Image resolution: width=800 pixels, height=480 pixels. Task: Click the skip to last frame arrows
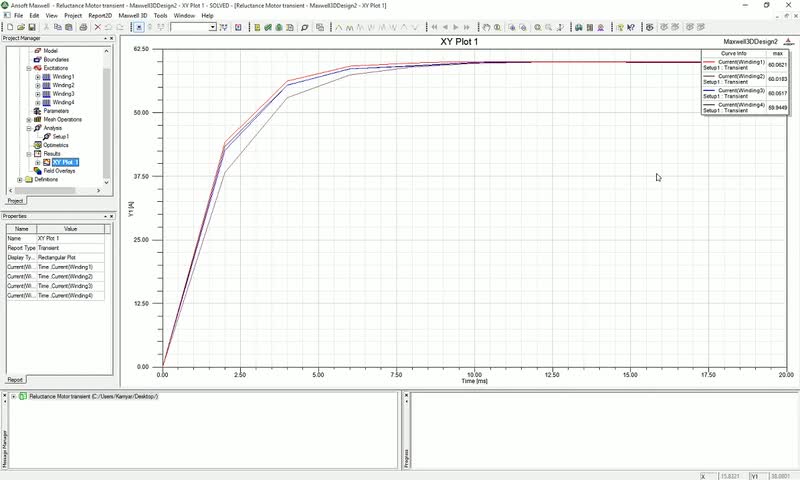(x=466, y=27)
